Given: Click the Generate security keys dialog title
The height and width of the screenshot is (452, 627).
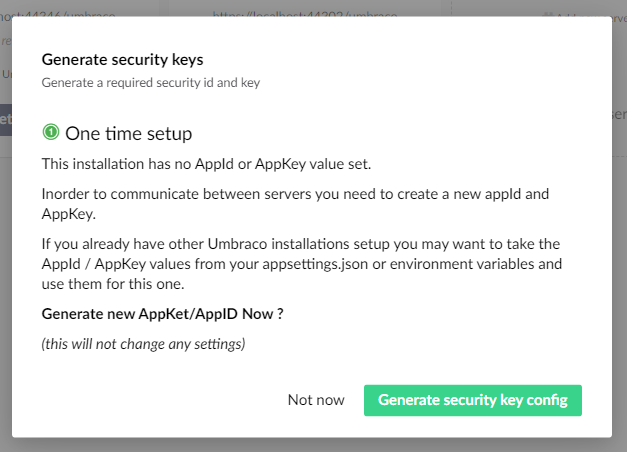Looking at the screenshot, I should click(122, 60).
